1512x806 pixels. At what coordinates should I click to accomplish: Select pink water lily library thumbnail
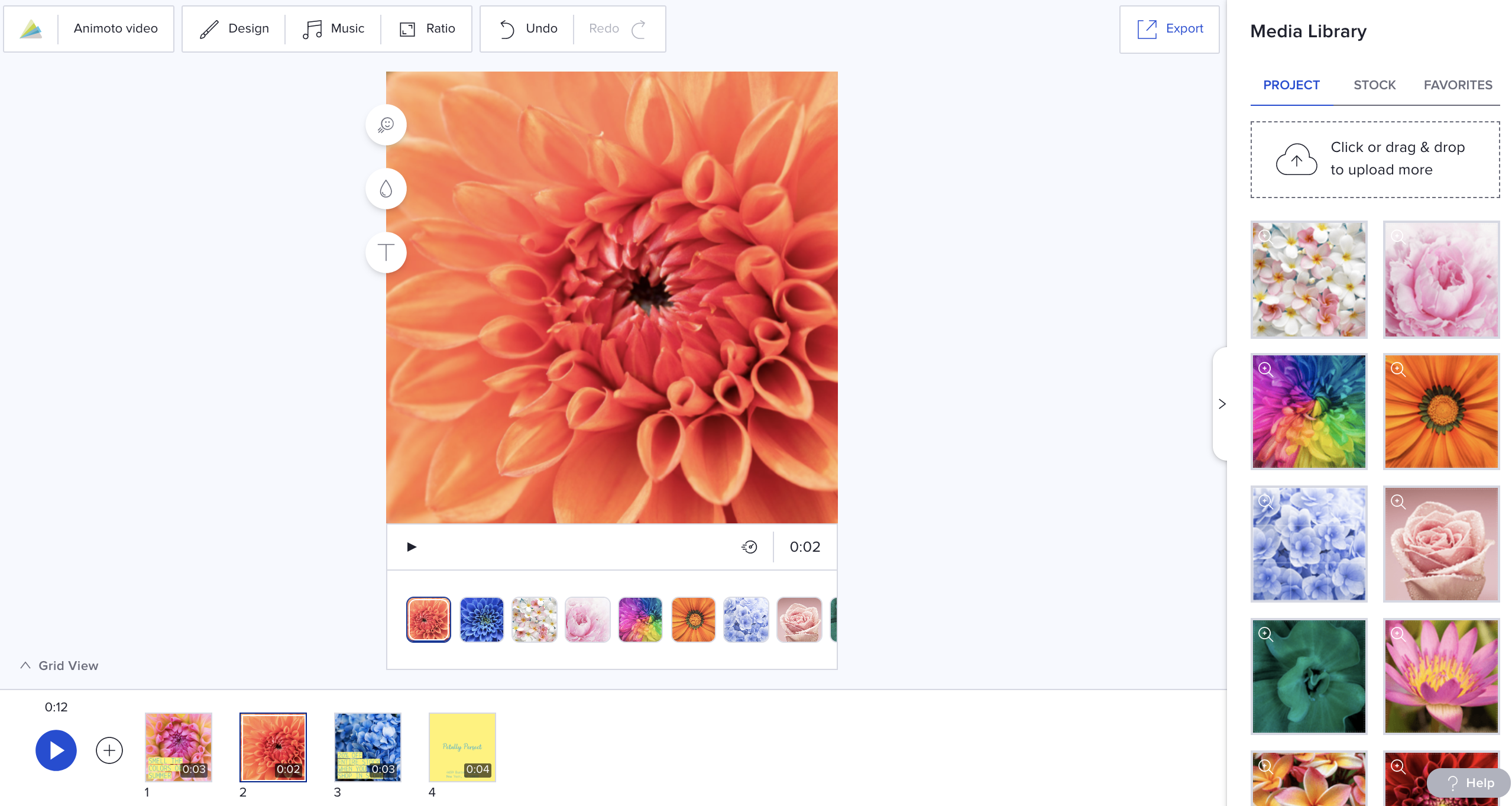coord(1442,677)
